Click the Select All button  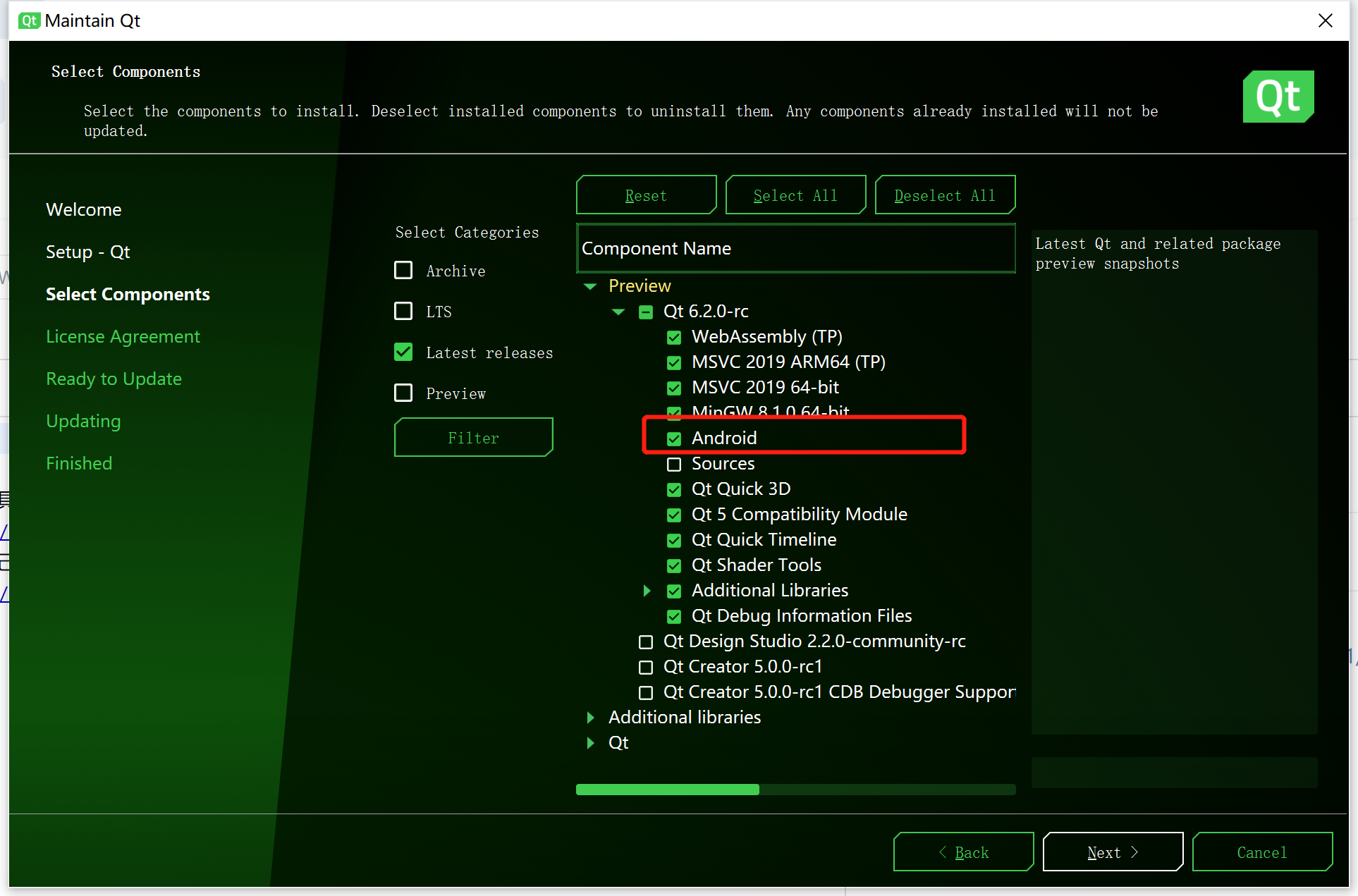(795, 195)
